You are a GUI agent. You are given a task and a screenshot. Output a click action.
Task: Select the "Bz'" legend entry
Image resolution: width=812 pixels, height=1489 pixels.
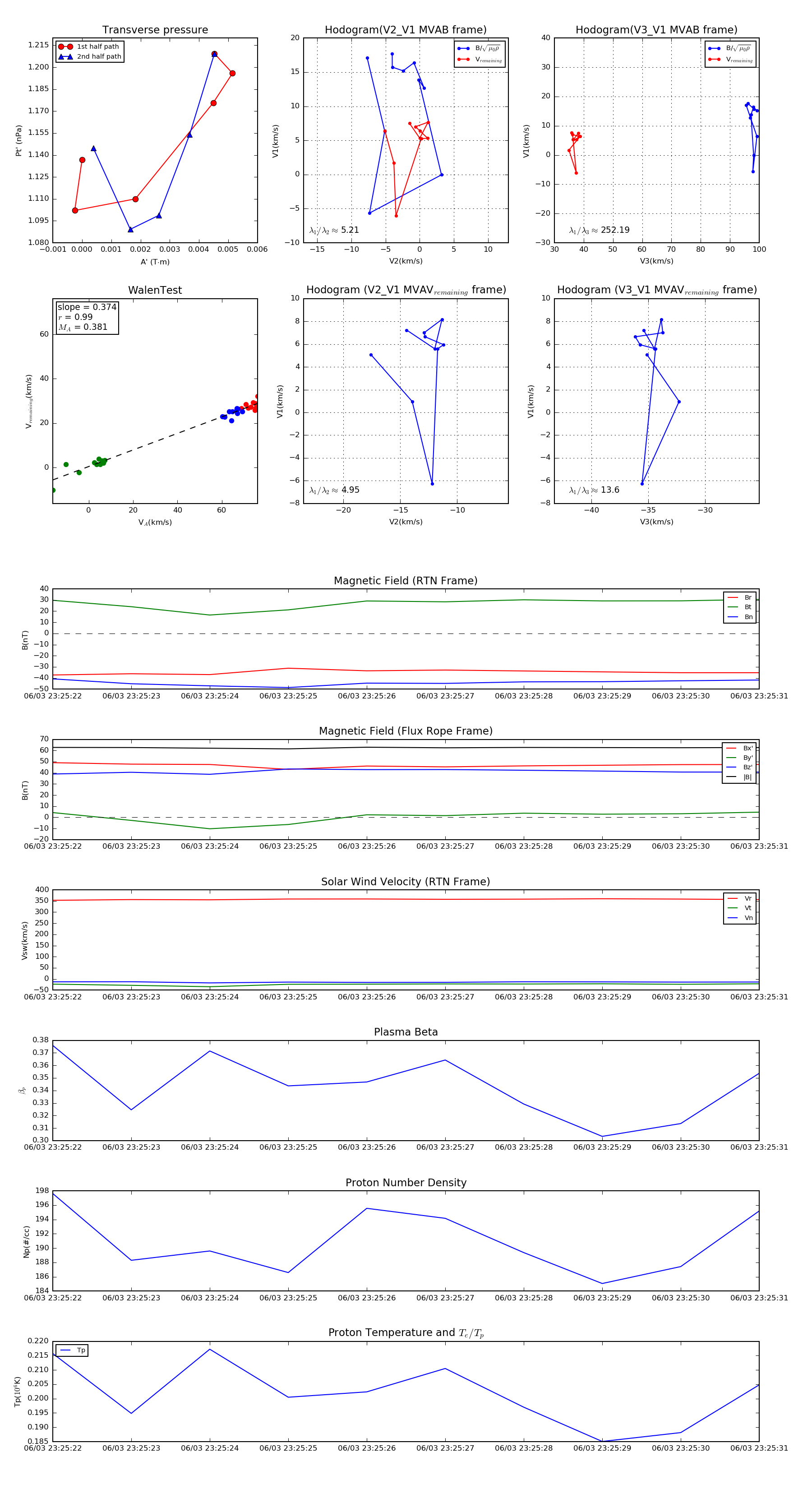coord(739,768)
